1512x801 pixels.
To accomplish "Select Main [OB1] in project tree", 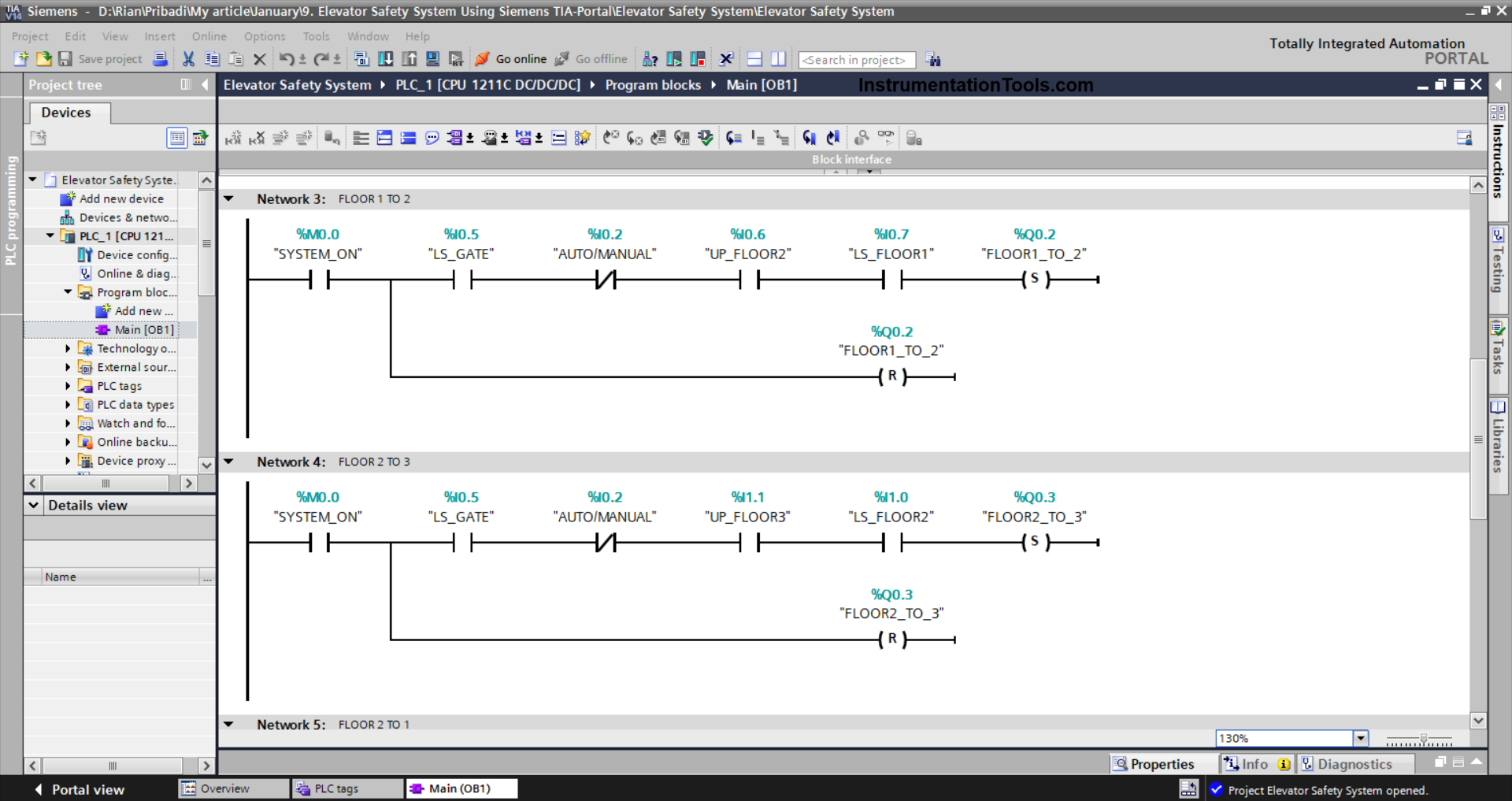I will point(135,330).
